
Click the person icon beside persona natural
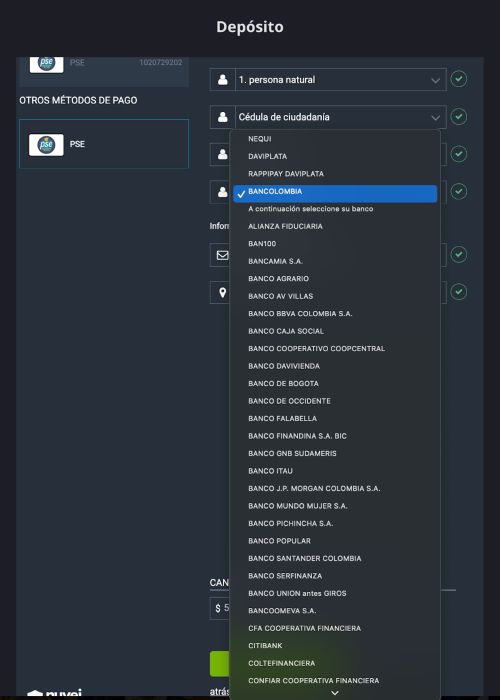click(x=222, y=80)
